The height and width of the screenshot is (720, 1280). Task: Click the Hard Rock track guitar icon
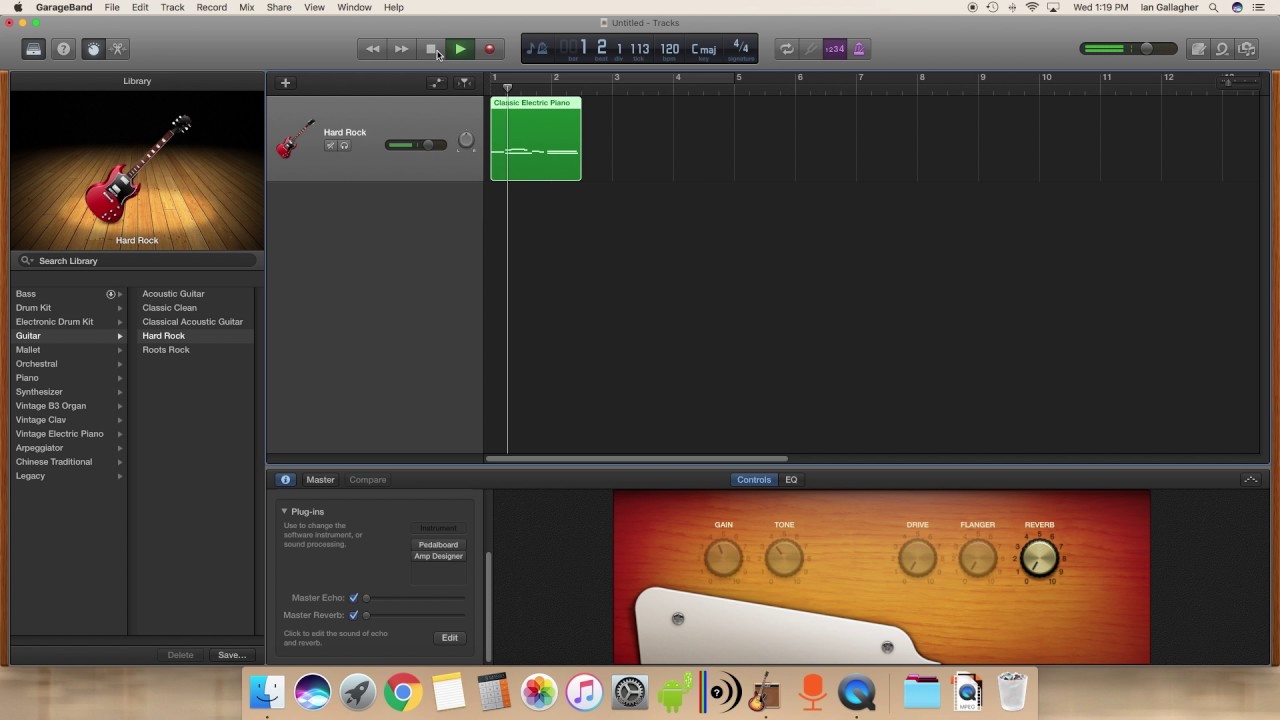(295, 139)
